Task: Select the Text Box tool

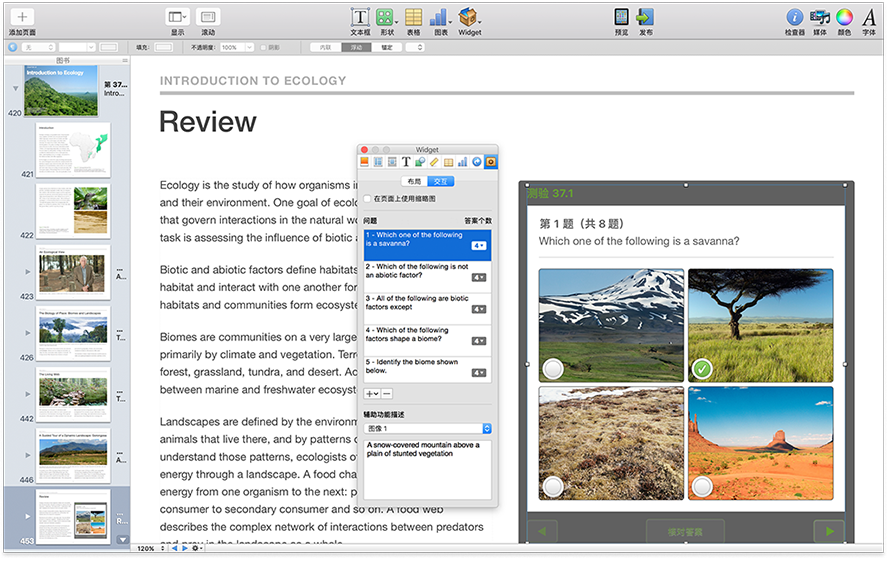Action: (x=360, y=17)
